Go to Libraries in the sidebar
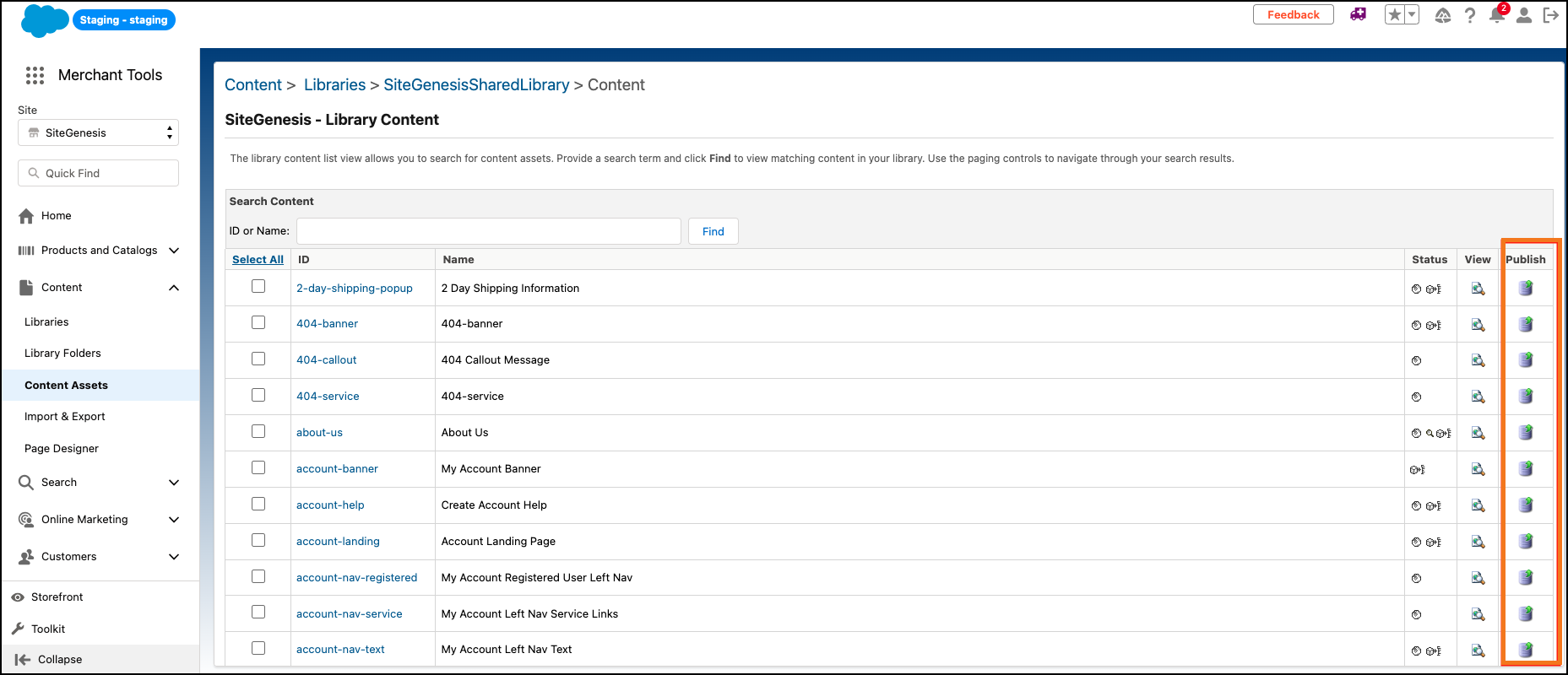This screenshot has height=675, width=1568. click(x=46, y=322)
